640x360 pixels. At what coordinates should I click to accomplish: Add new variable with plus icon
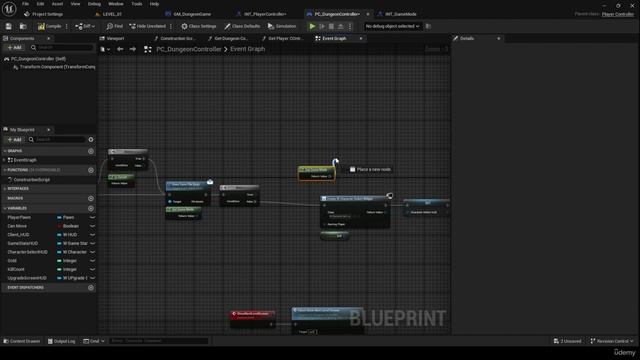click(x=91, y=208)
